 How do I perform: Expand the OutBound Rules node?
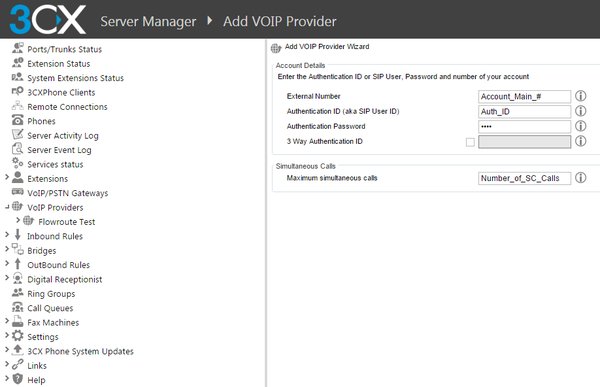7,263
